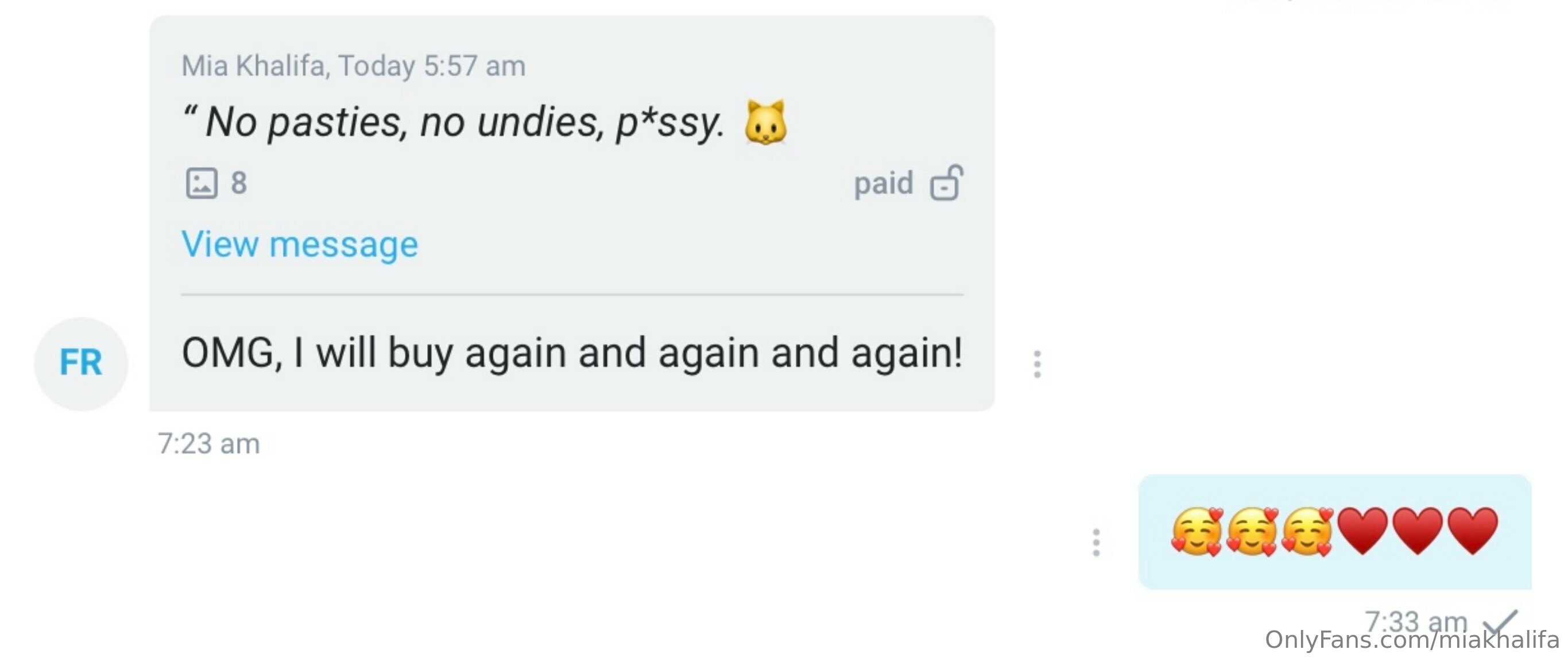Click the paid status label
1568x661 pixels.
point(883,183)
